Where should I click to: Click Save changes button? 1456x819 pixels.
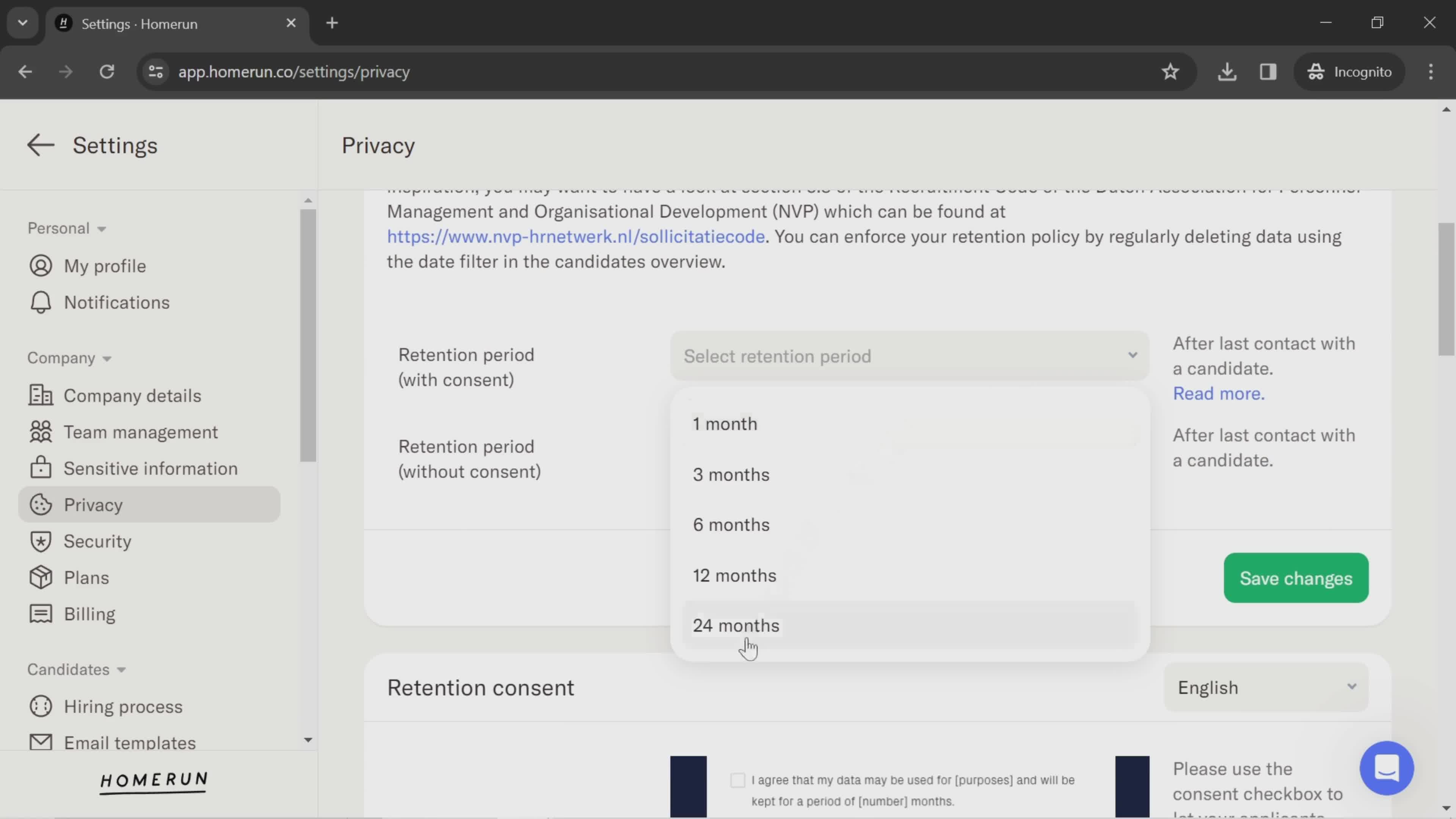tap(1296, 578)
